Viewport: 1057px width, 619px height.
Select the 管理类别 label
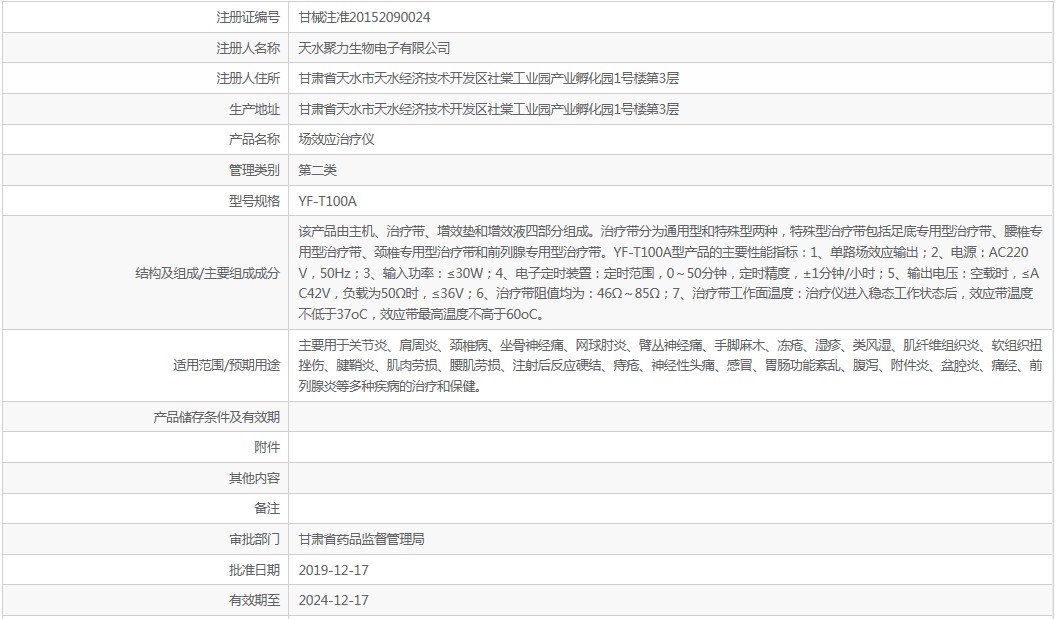(254, 170)
